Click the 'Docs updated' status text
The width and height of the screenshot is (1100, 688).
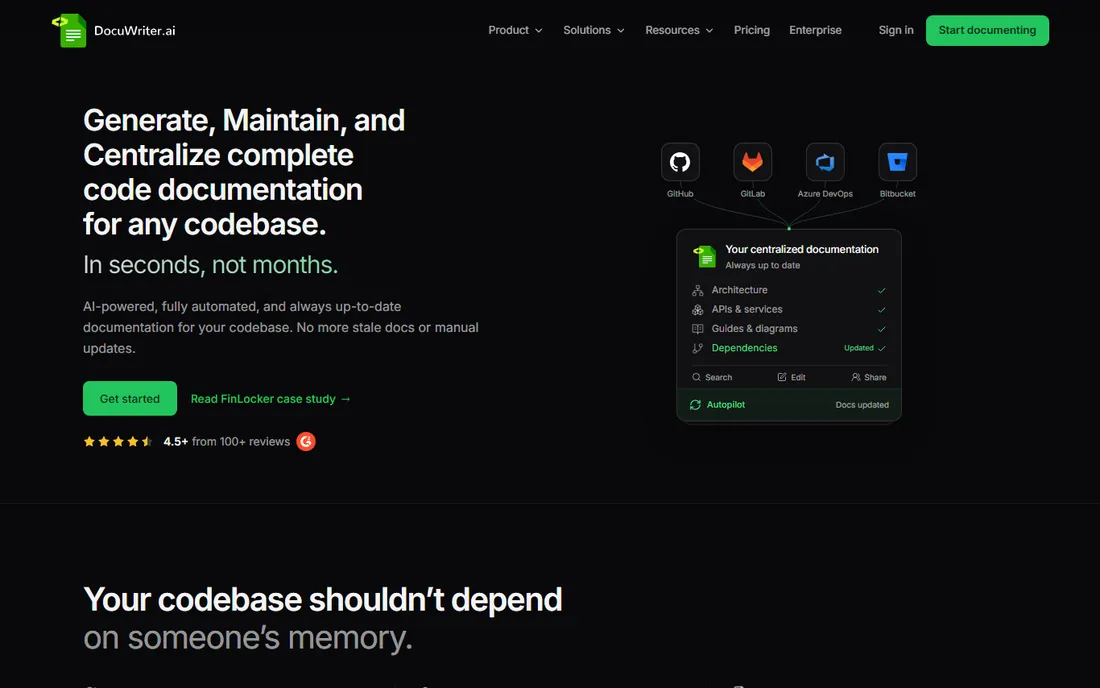pos(861,405)
